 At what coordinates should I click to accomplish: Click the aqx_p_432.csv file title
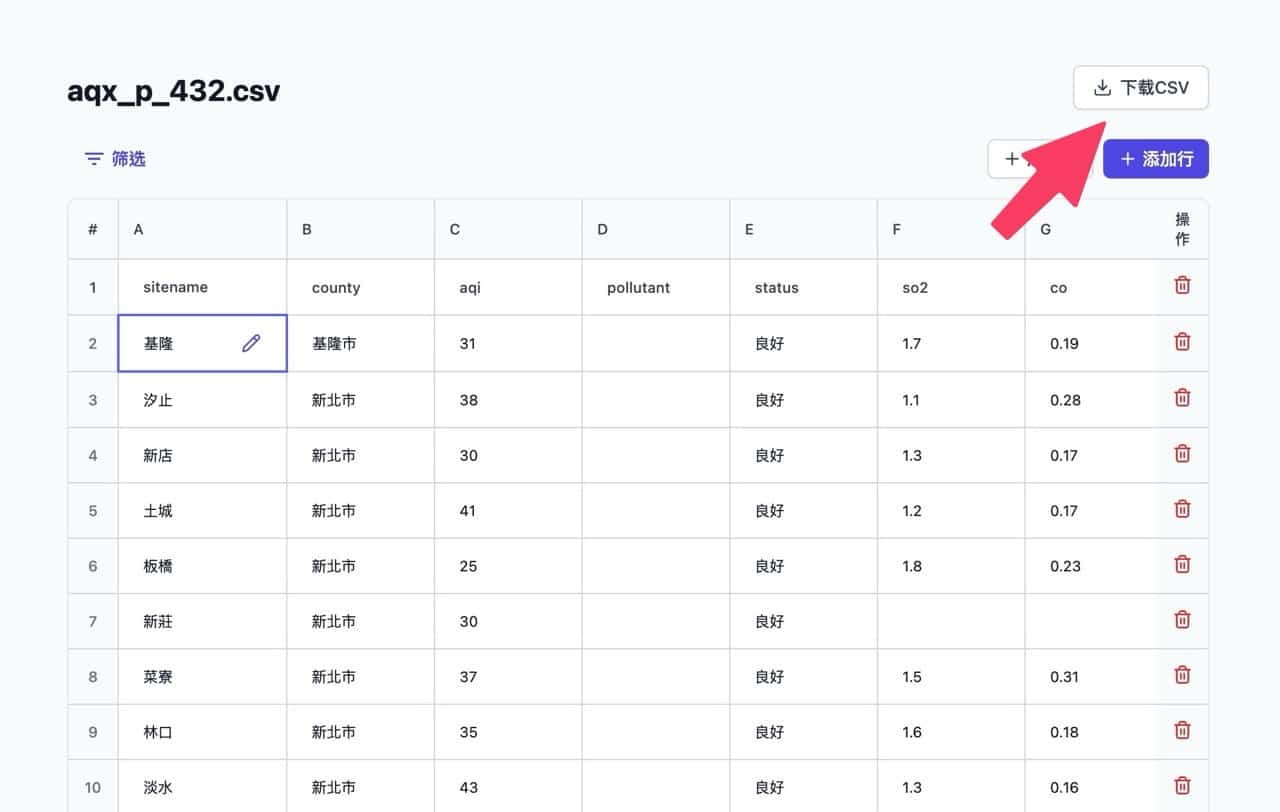[173, 91]
